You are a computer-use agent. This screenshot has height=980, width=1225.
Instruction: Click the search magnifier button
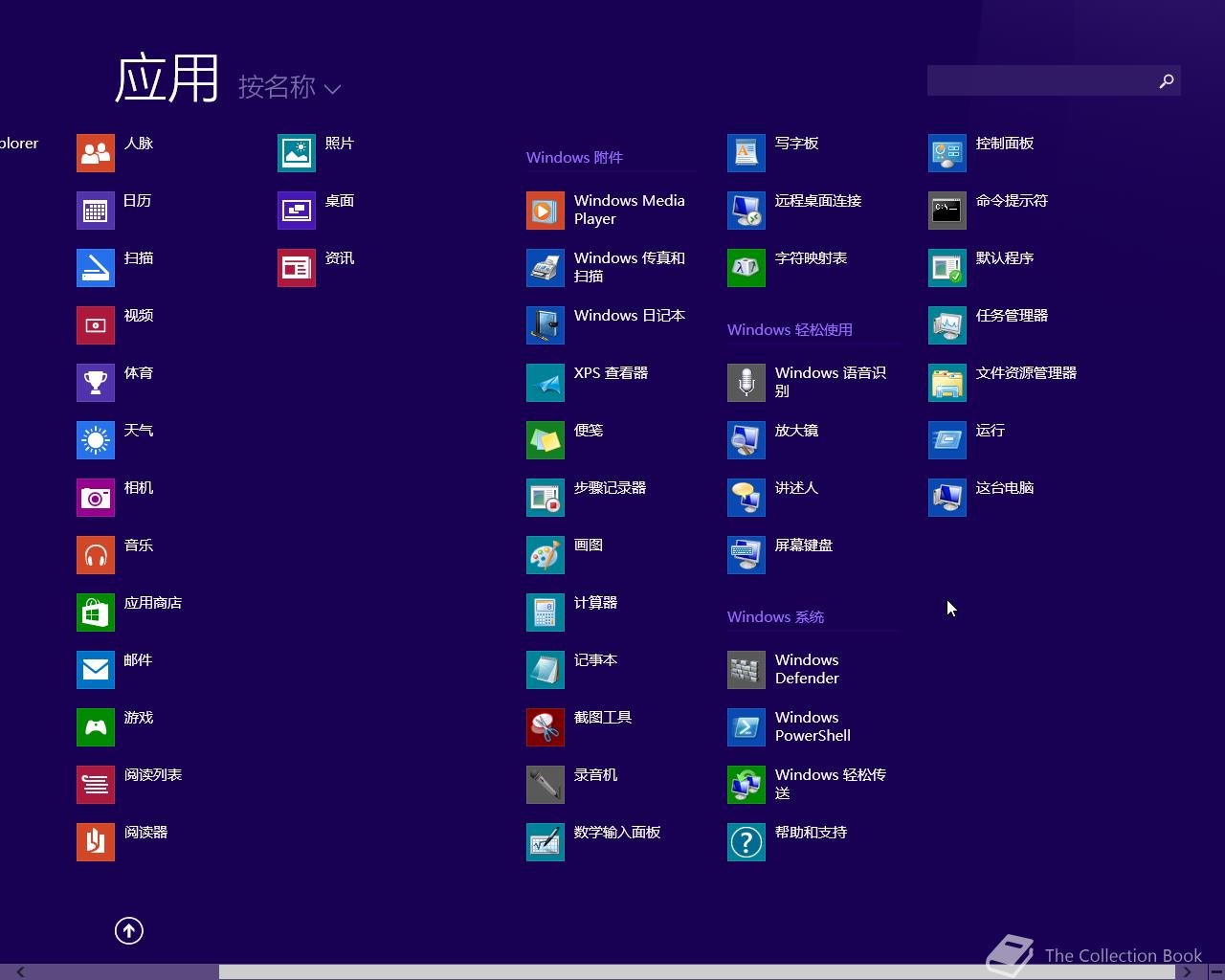(1166, 80)
